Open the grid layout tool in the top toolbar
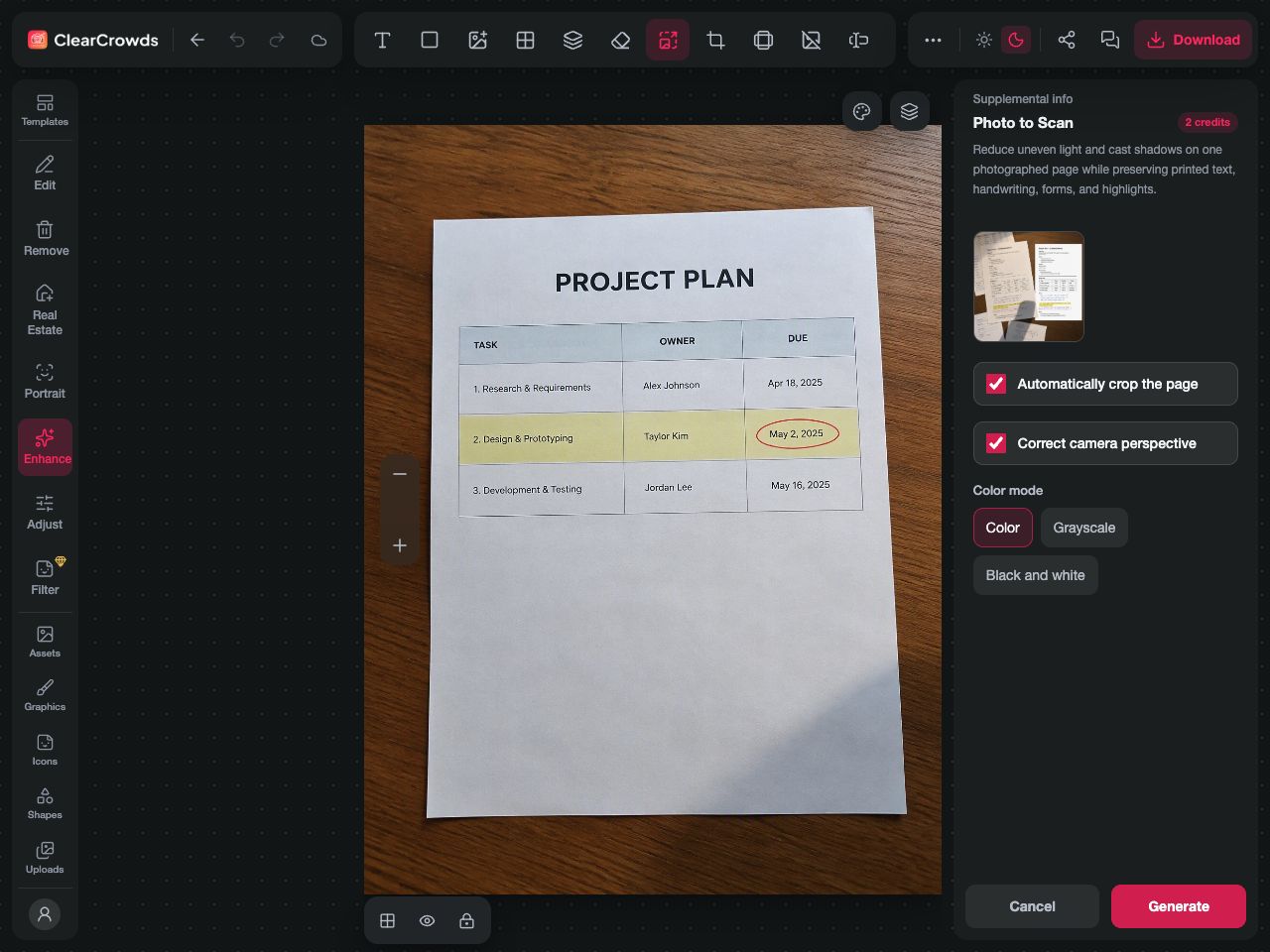 click(525, 40)
